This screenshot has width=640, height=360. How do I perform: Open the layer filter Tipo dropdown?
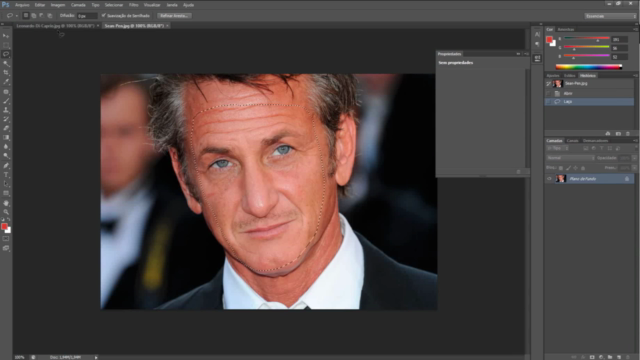pyautogui.click(x=558, y=148)
